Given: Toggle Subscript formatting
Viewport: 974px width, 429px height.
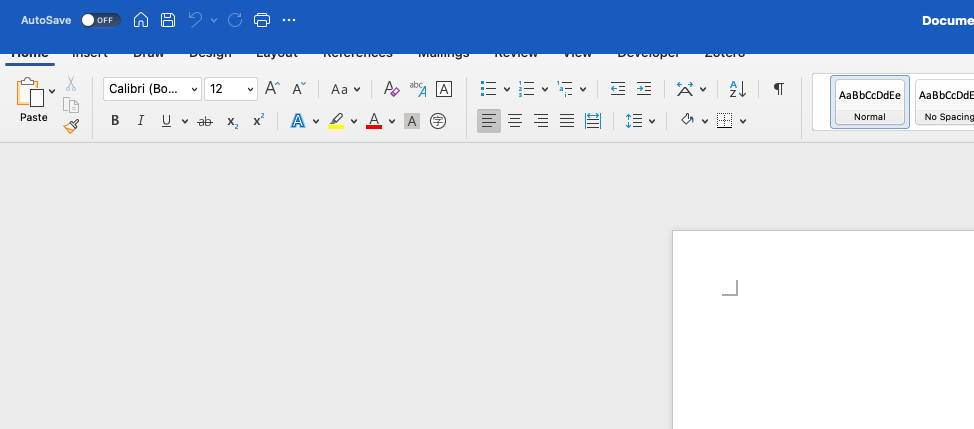Looking at the screenshot, I should click(x=232, y=121).
